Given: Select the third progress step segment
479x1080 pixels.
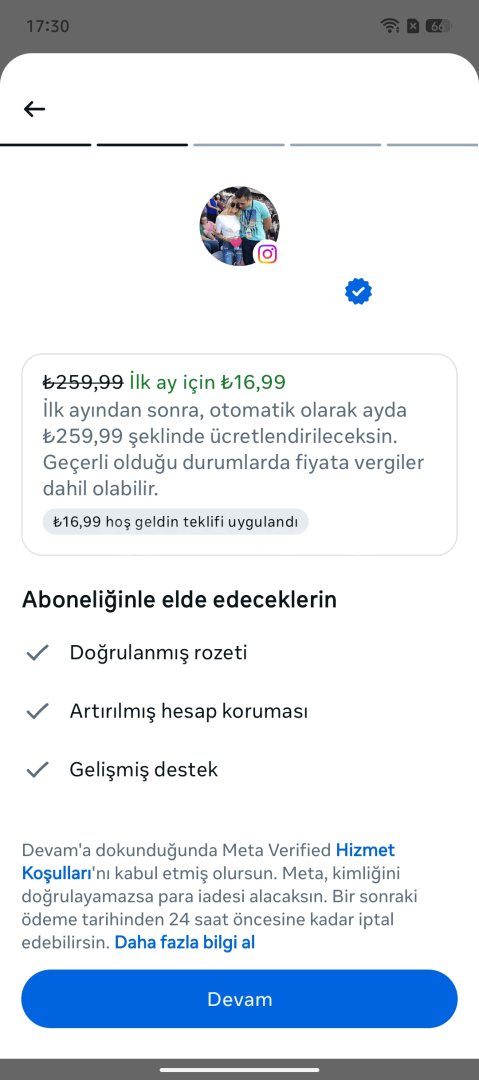Looking at the screenshot, I should [x=239, y=145].
